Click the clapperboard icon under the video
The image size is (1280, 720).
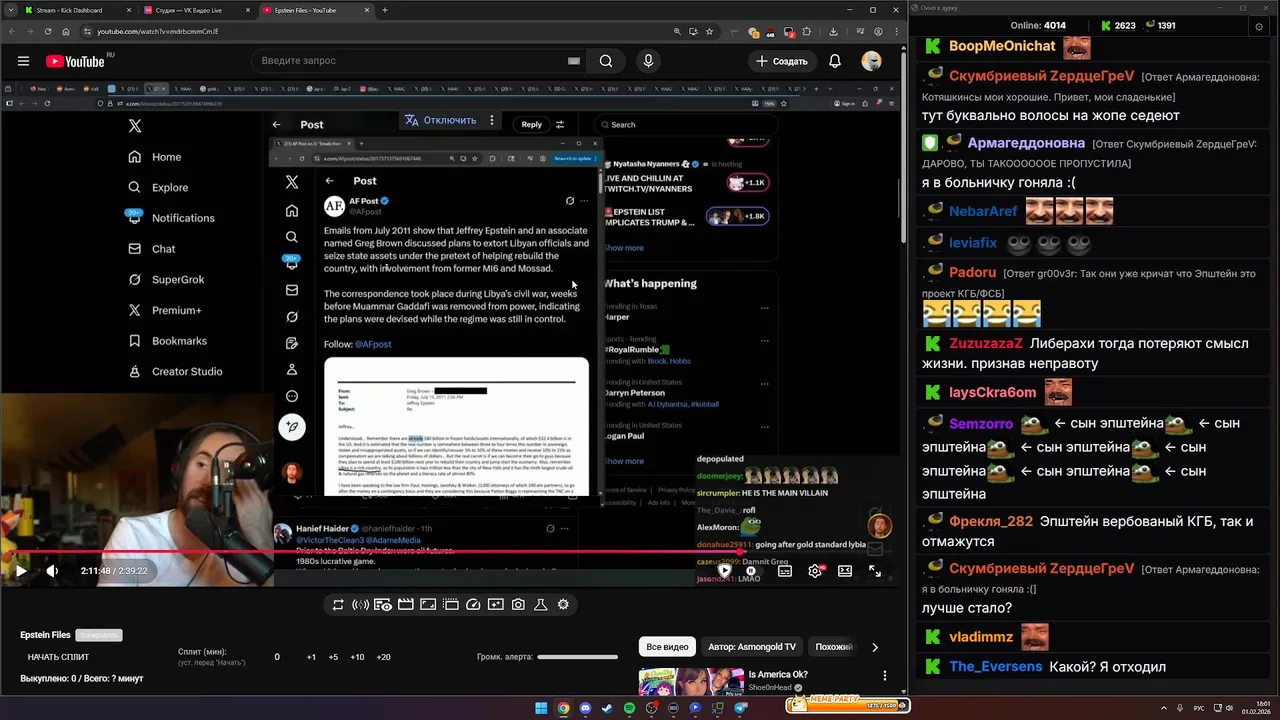click(406, 604)
